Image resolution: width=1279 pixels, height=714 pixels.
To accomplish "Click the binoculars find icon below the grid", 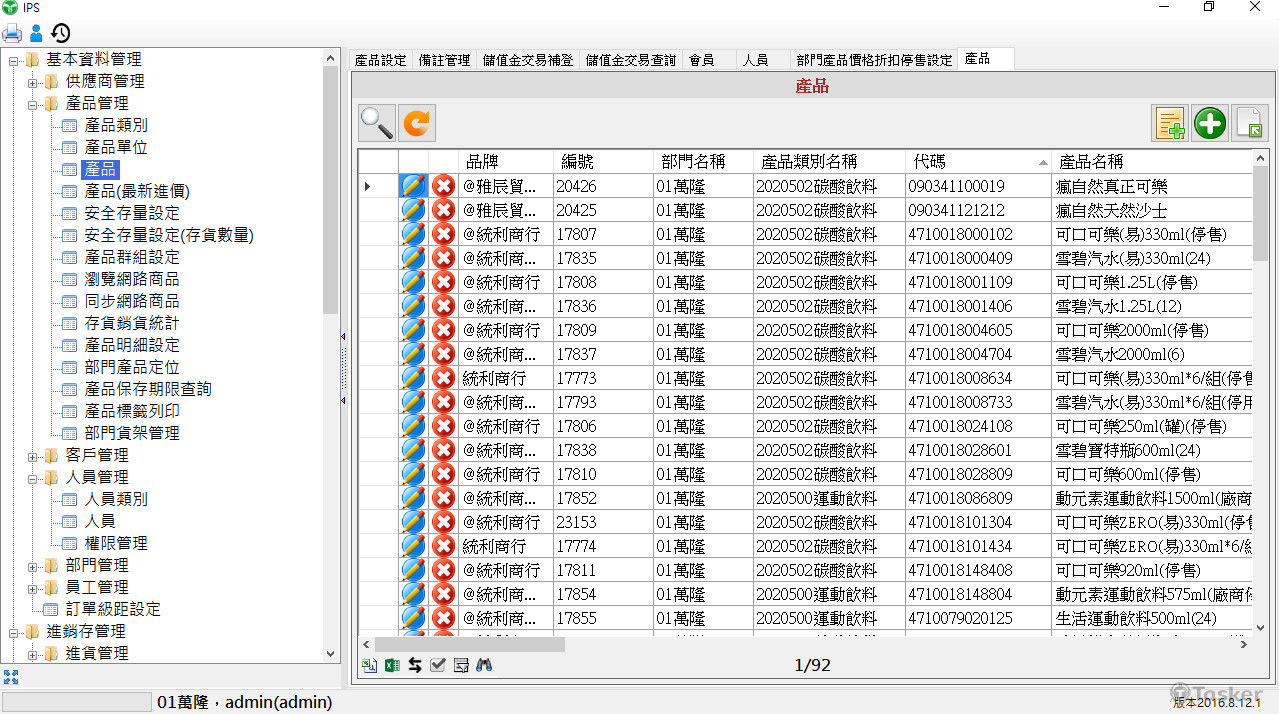I will click(x=485, y=665).
